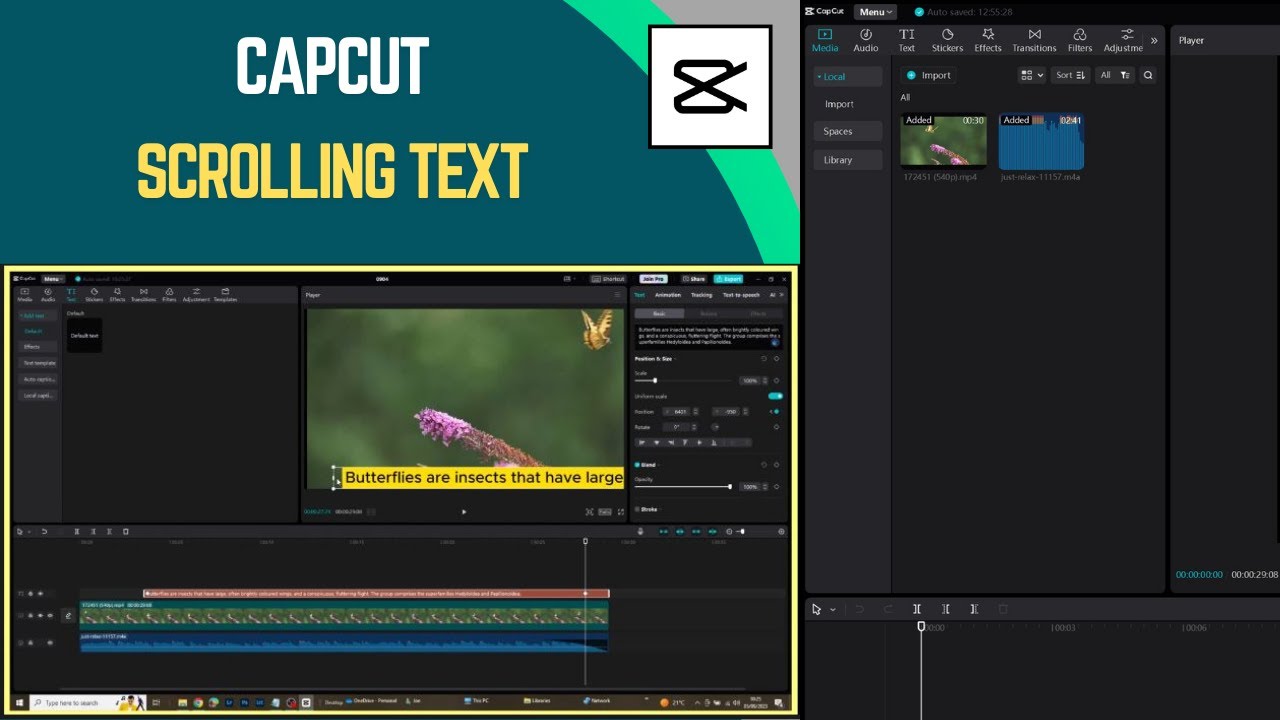
Task: Open the Effects panel
Action: (987, 40)
